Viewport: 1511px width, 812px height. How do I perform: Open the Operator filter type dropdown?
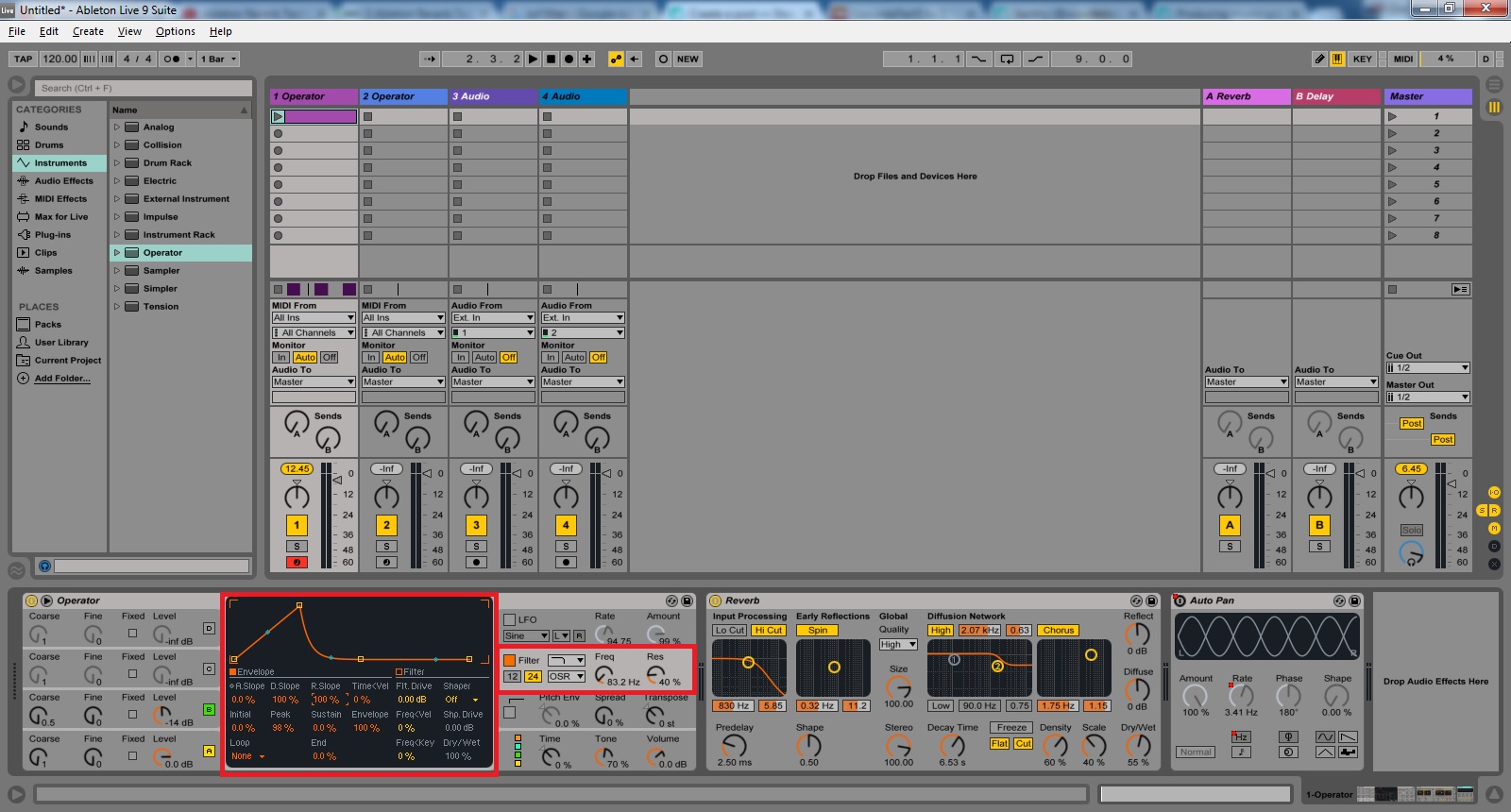567,661
